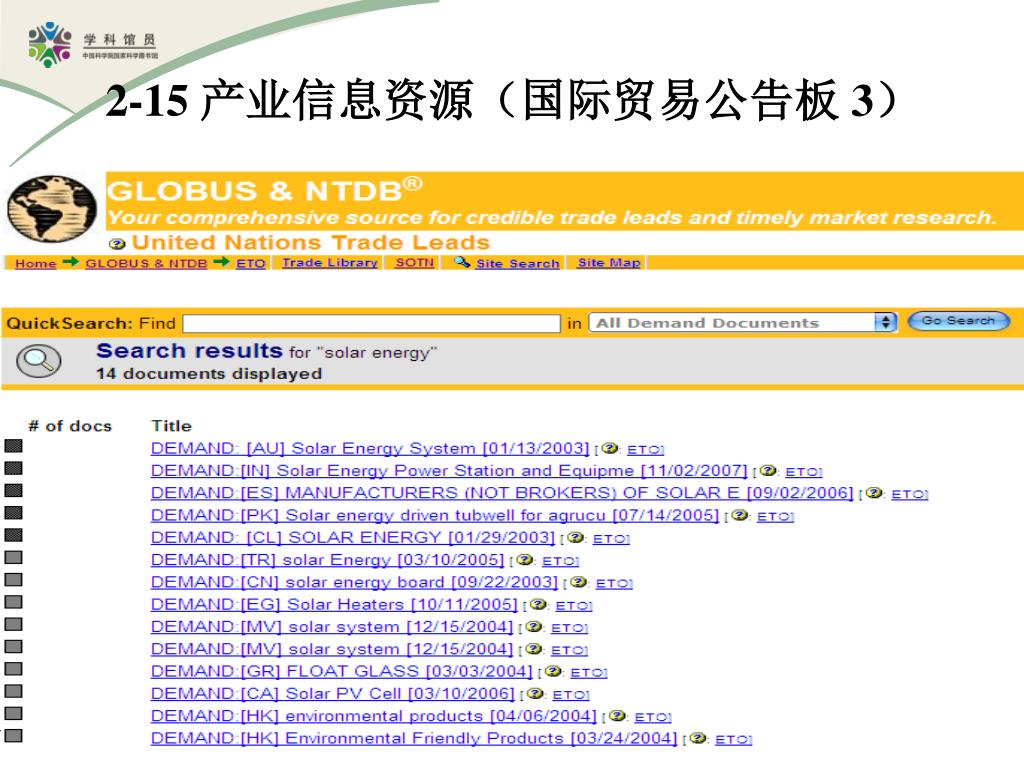Viewport: 1024px width, 768px height.
Task: Click ETO link on AU Solar Energy System row
Action: pyautogui.click(x=645, y=450)
